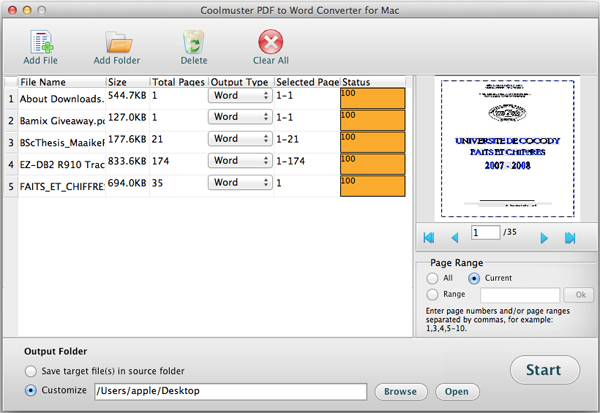Click the PDF preview thumbnail
Screen dimensions: 600x413
coord(507,149)
